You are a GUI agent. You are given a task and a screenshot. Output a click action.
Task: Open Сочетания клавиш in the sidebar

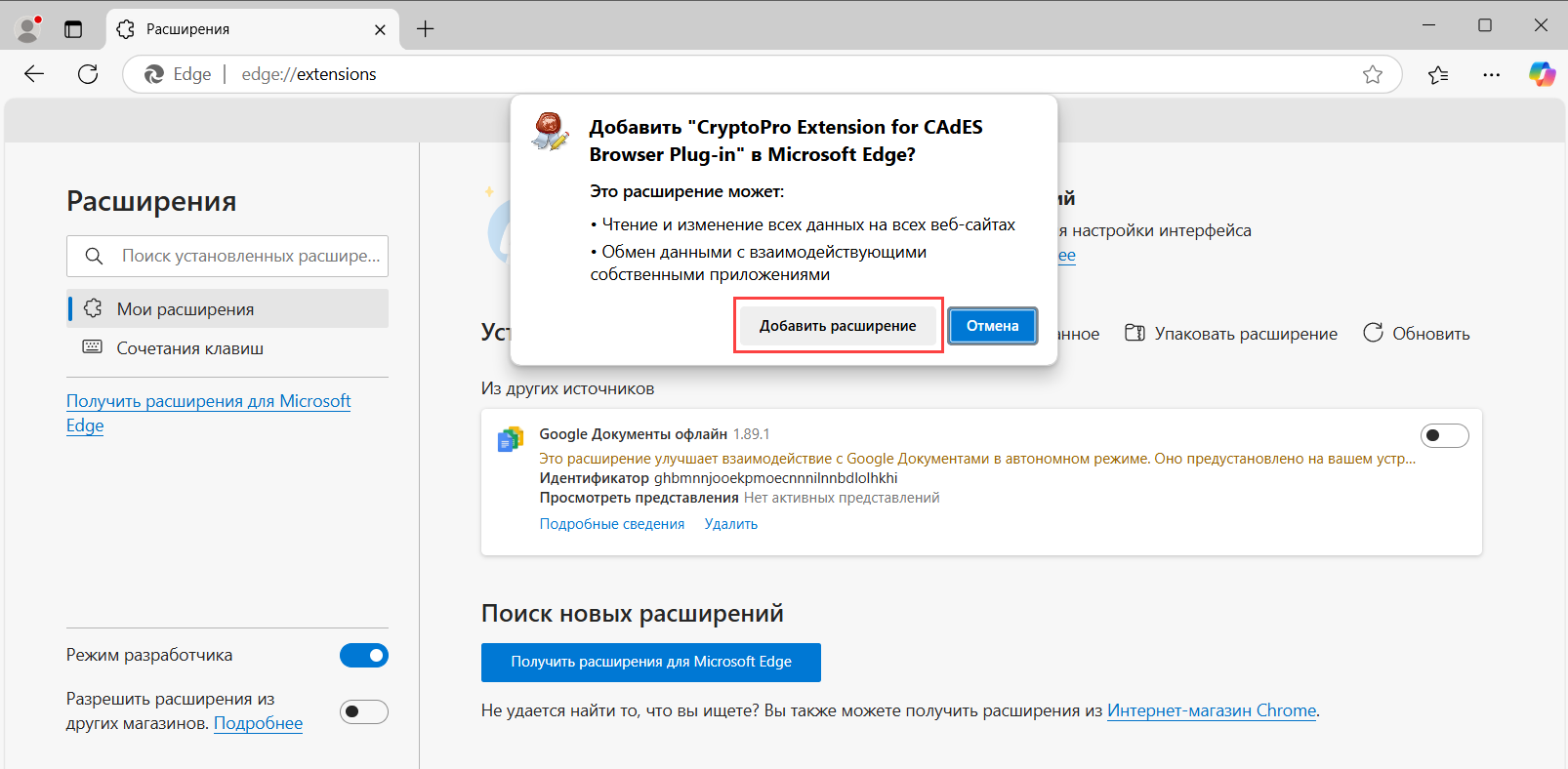(x=189, y=348)
